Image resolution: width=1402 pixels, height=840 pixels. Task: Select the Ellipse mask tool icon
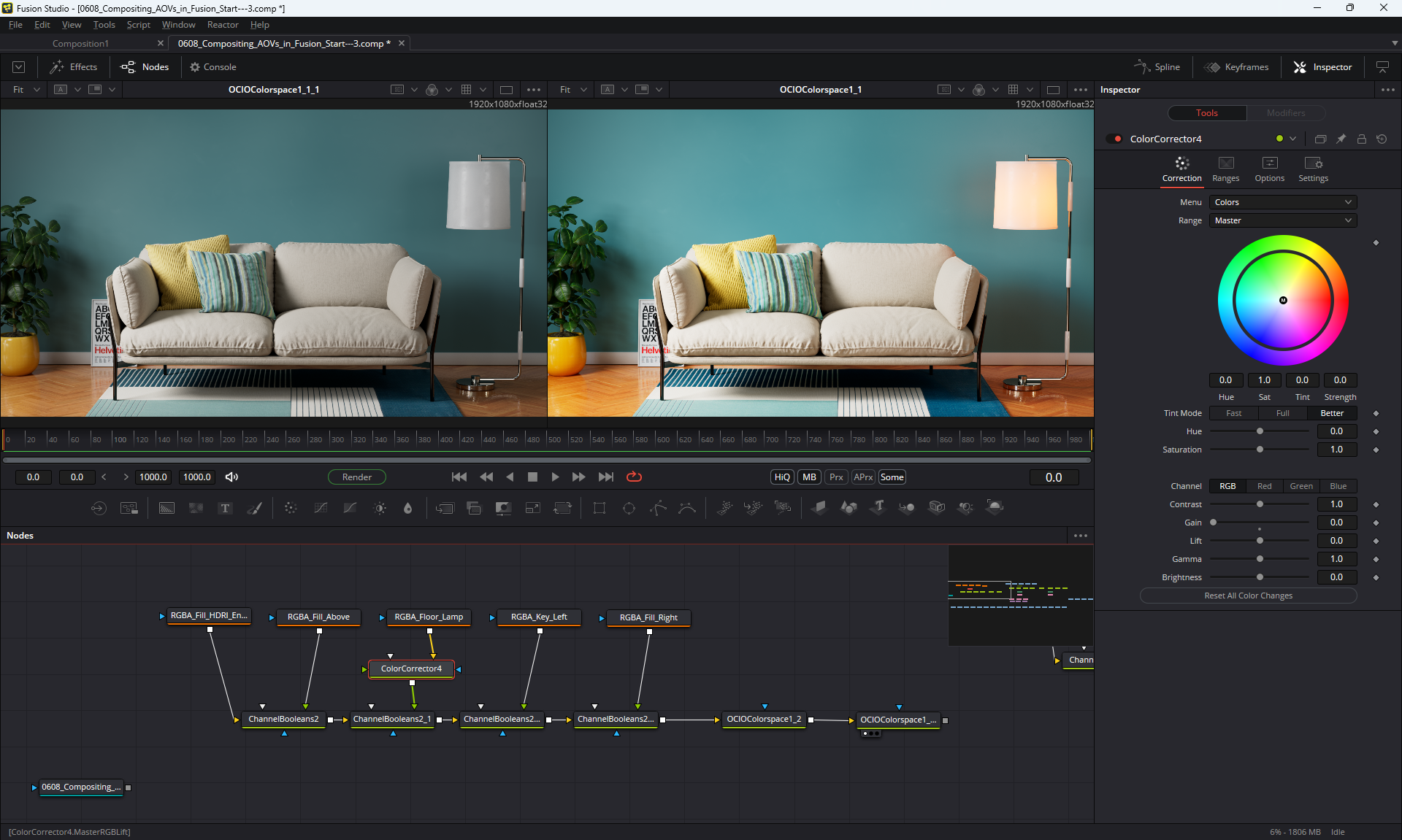(x=629, y=508)
